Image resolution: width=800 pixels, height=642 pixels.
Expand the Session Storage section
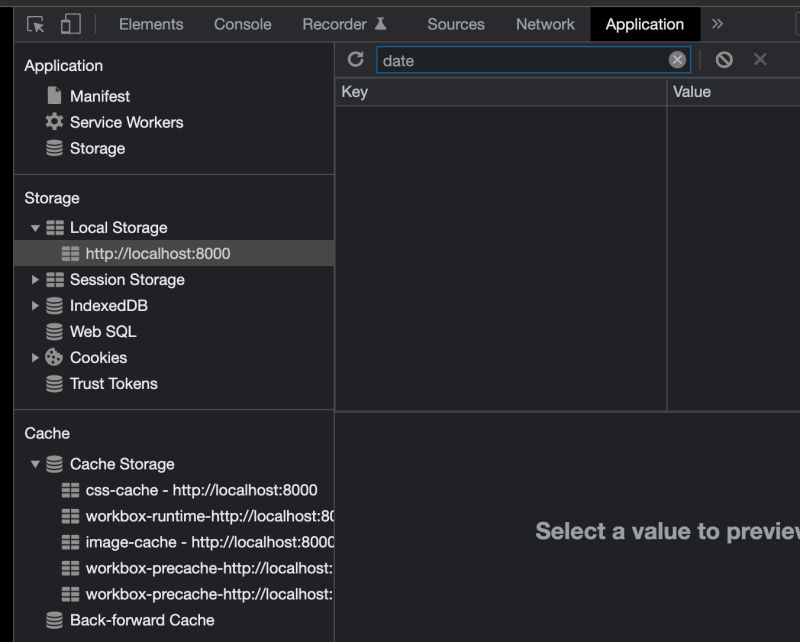[x=36, y=279]
